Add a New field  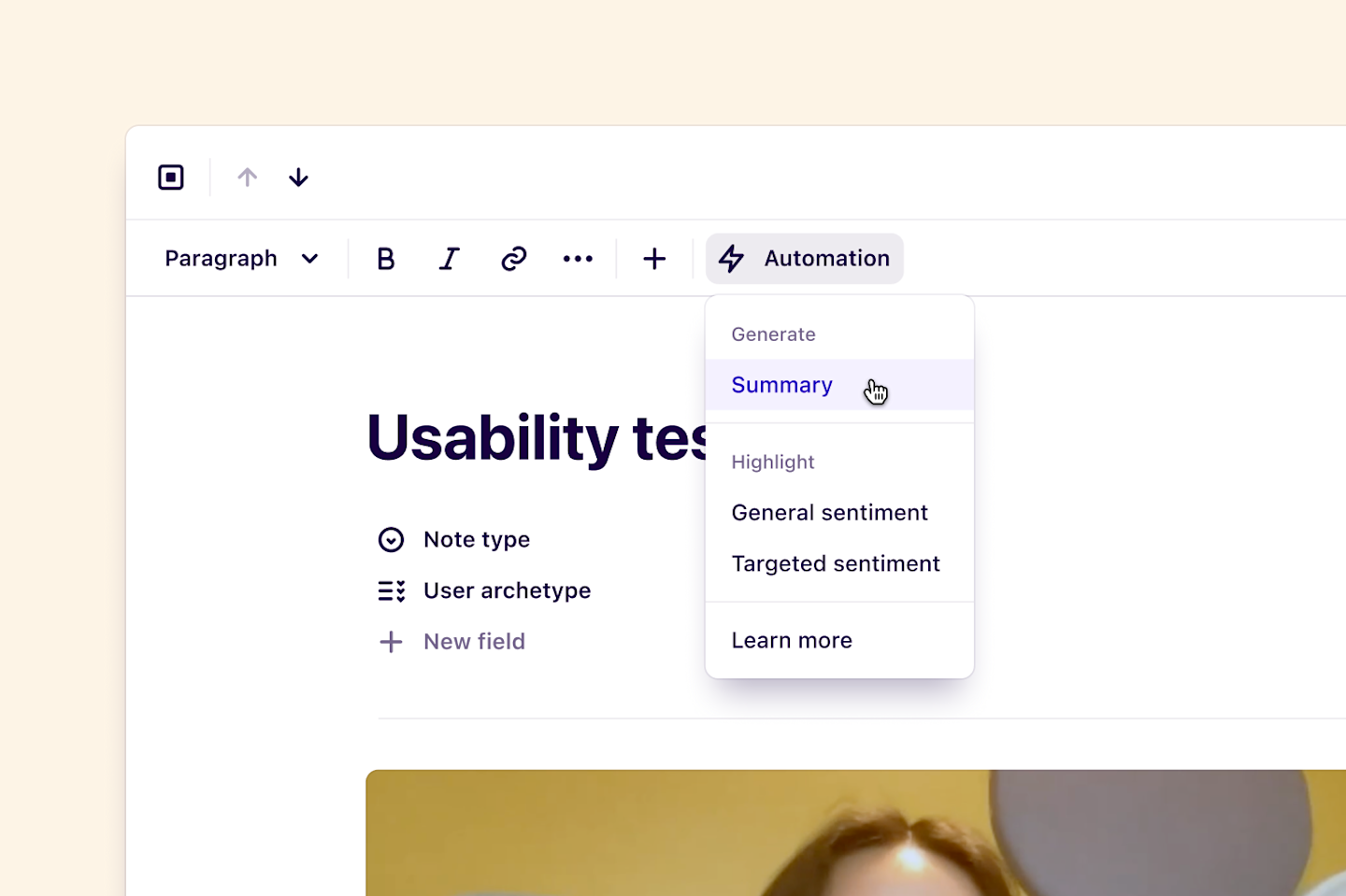point(452,642)
